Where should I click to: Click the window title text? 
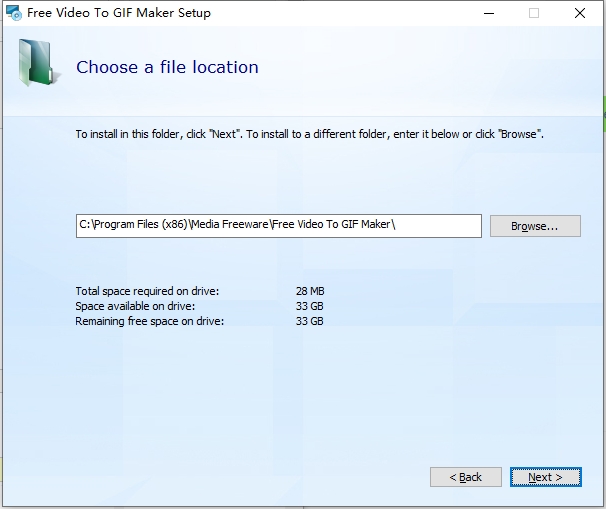point(119,14)
